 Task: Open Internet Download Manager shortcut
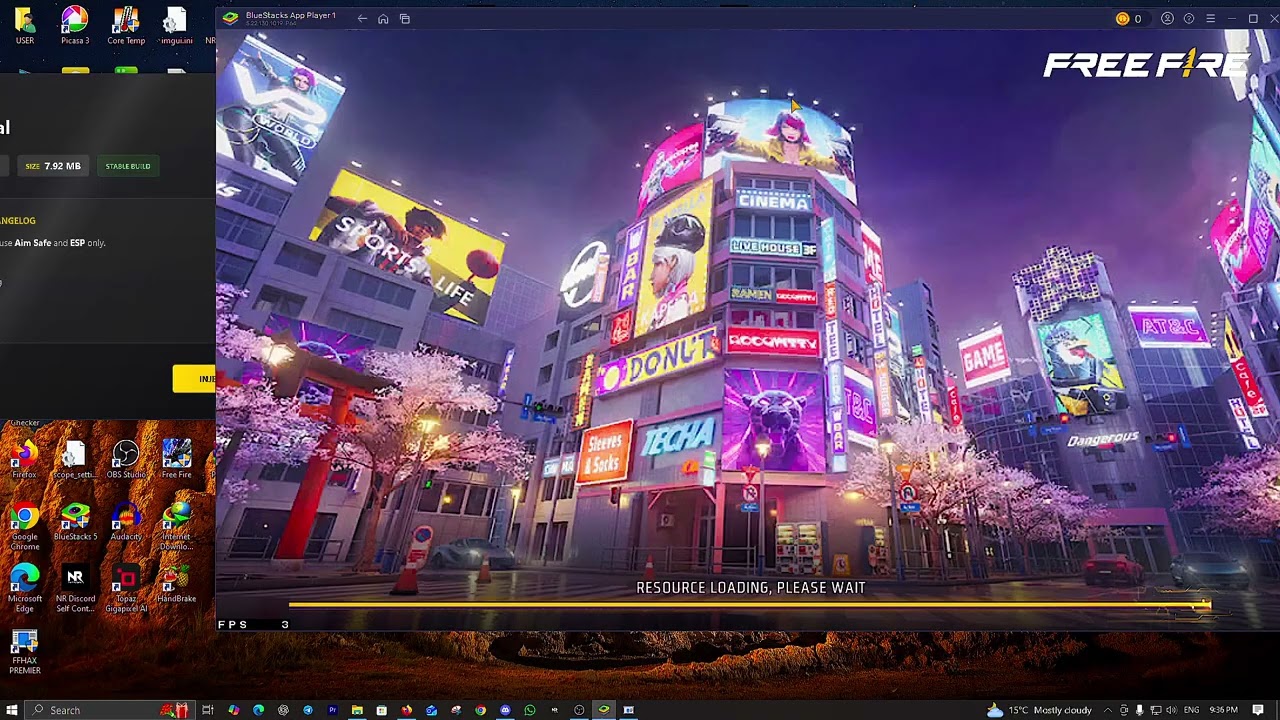coord(176,527)
